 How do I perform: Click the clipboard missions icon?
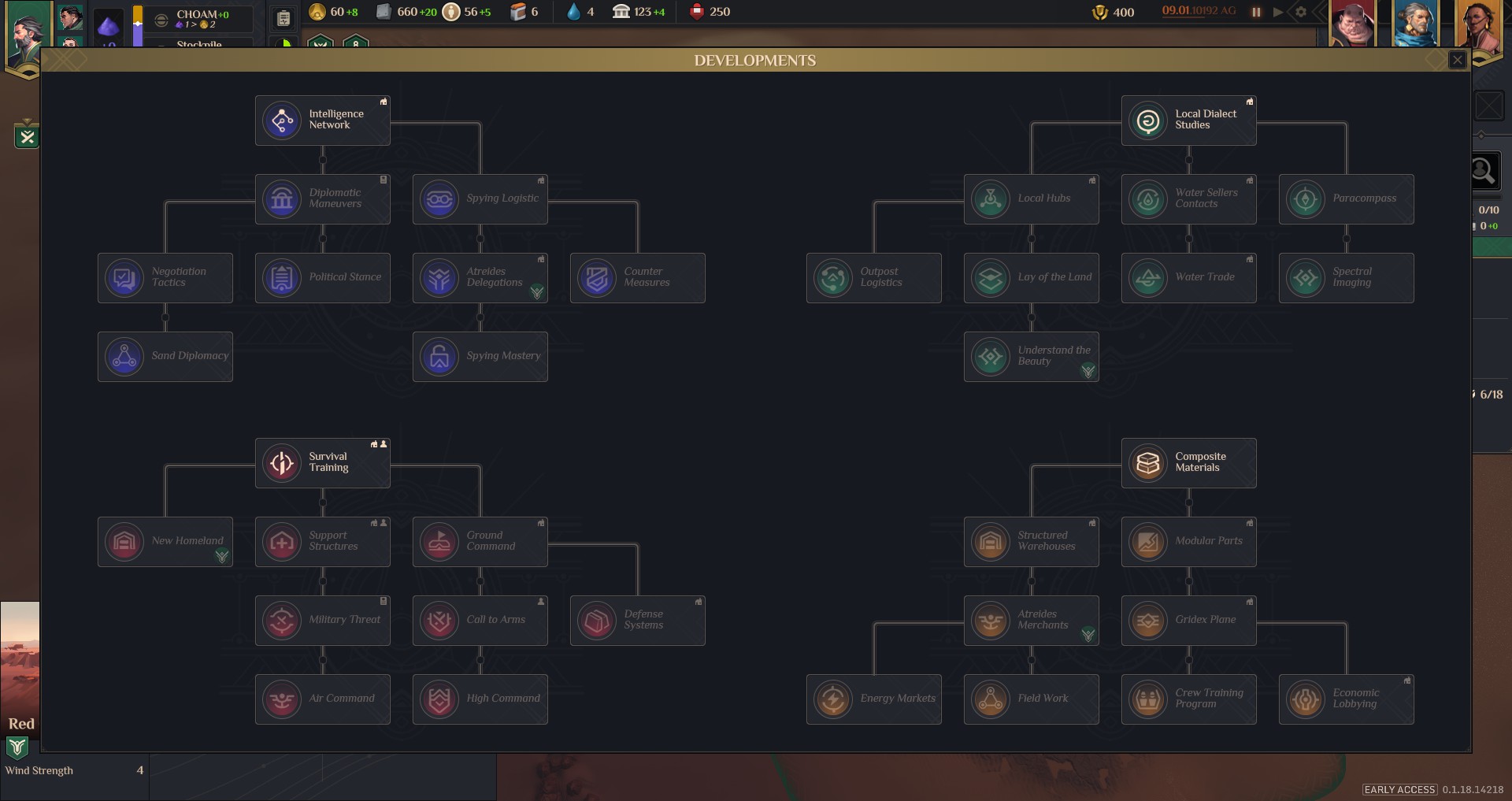(x=283, y=19)
